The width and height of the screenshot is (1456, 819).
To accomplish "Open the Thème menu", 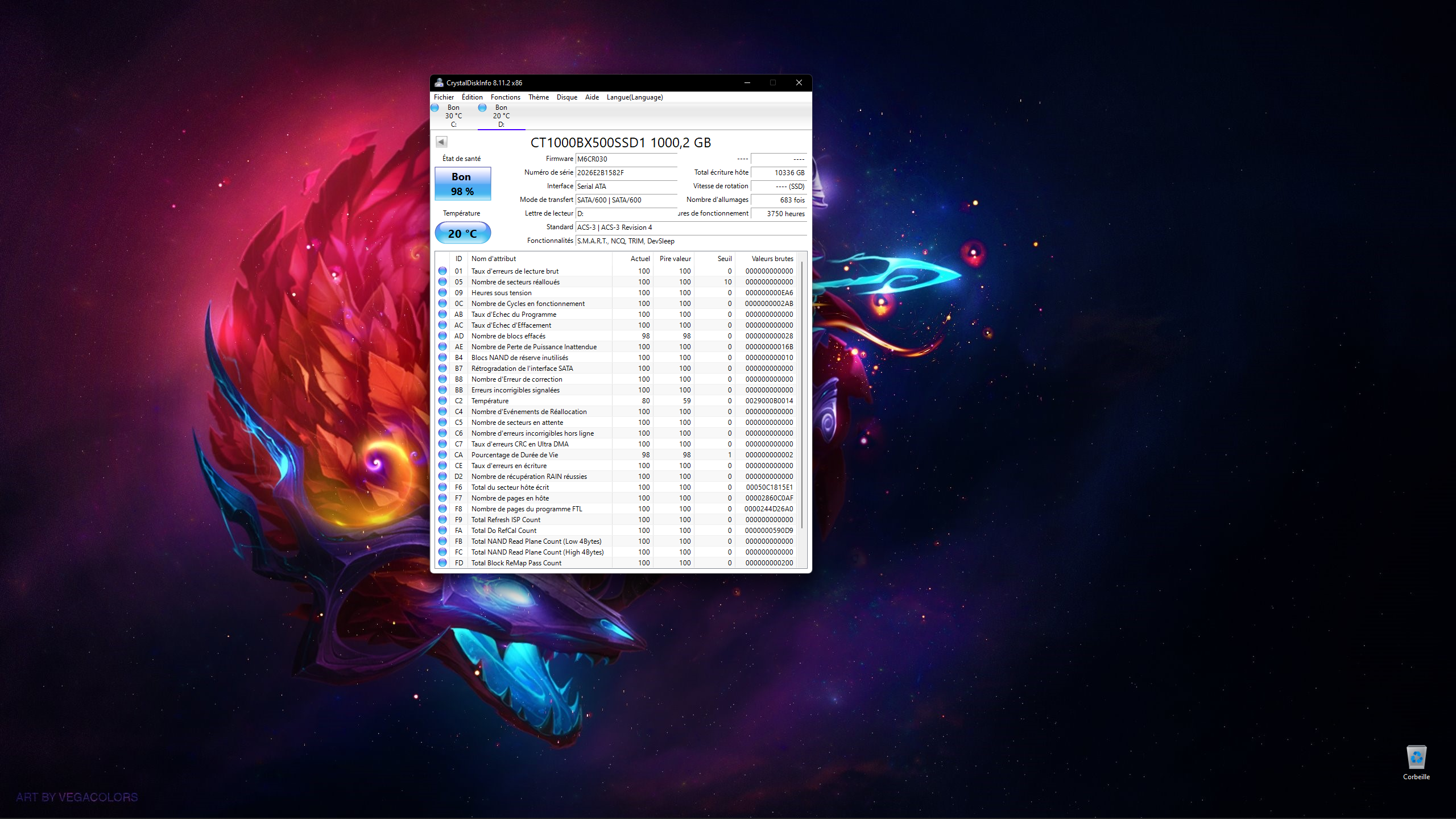I will 538,97.
